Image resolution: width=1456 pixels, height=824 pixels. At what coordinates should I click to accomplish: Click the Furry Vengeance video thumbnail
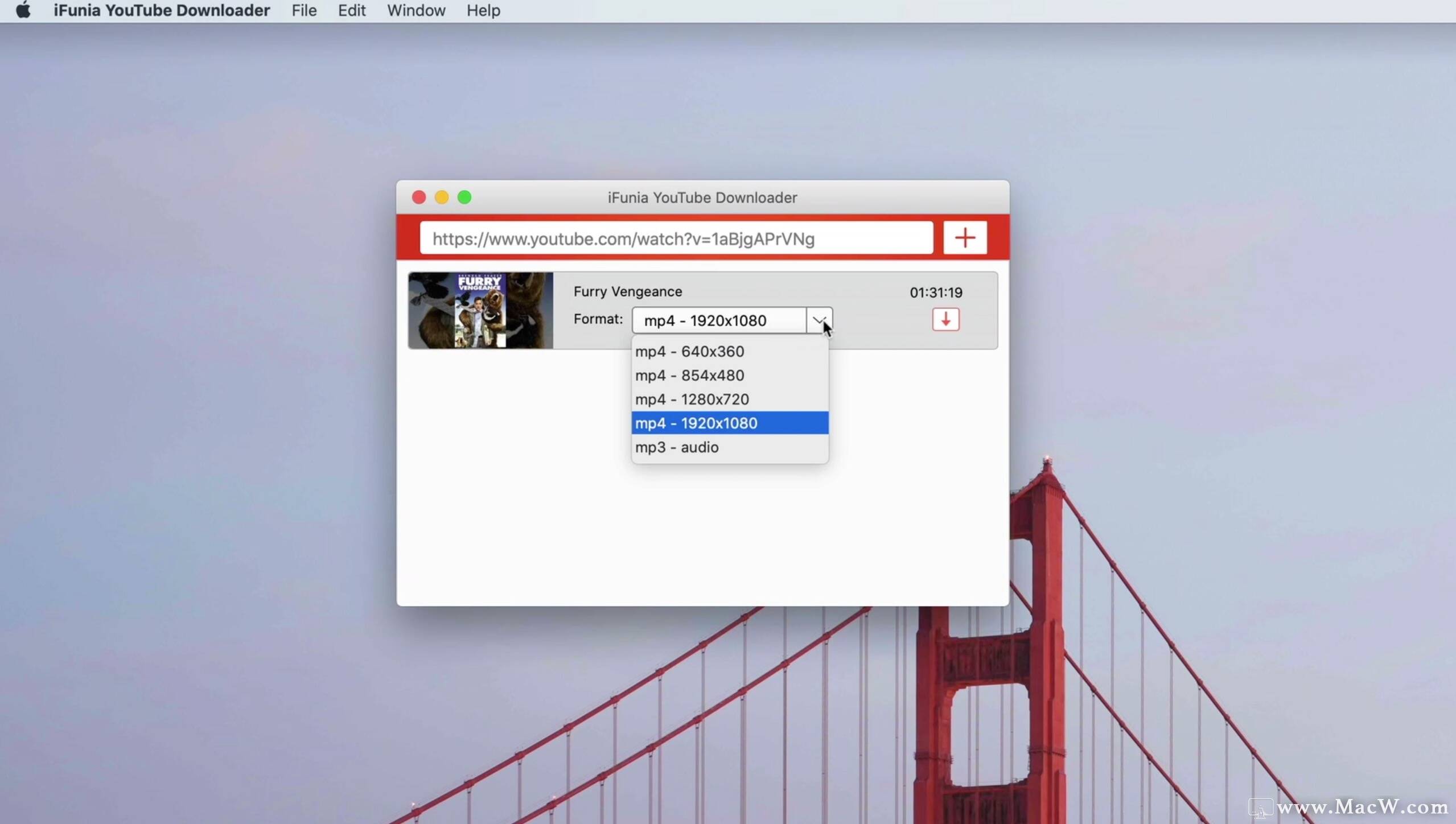point(481,310)
